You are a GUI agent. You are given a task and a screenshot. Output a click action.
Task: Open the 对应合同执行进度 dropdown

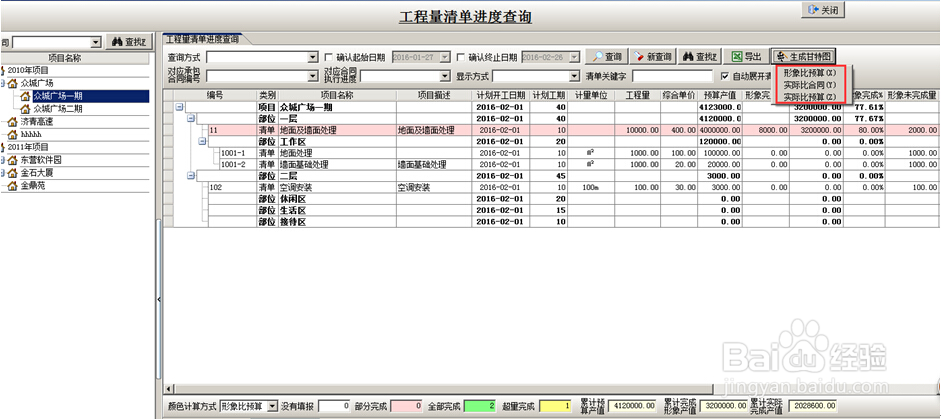click(x=445, y=76)
